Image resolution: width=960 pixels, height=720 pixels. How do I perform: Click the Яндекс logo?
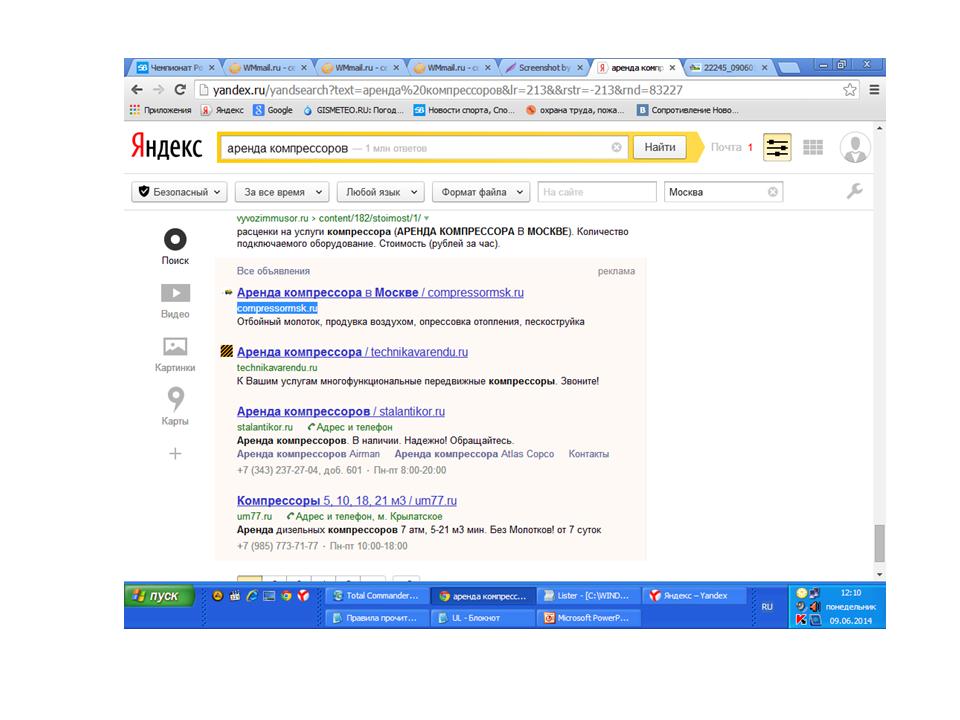point(167,147)
